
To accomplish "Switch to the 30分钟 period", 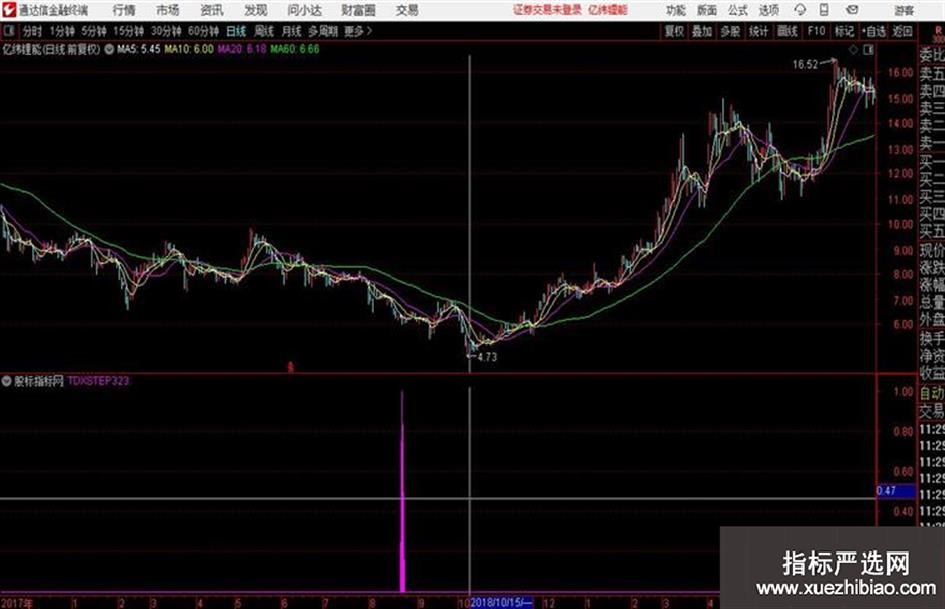I will [x=166, y=31].
